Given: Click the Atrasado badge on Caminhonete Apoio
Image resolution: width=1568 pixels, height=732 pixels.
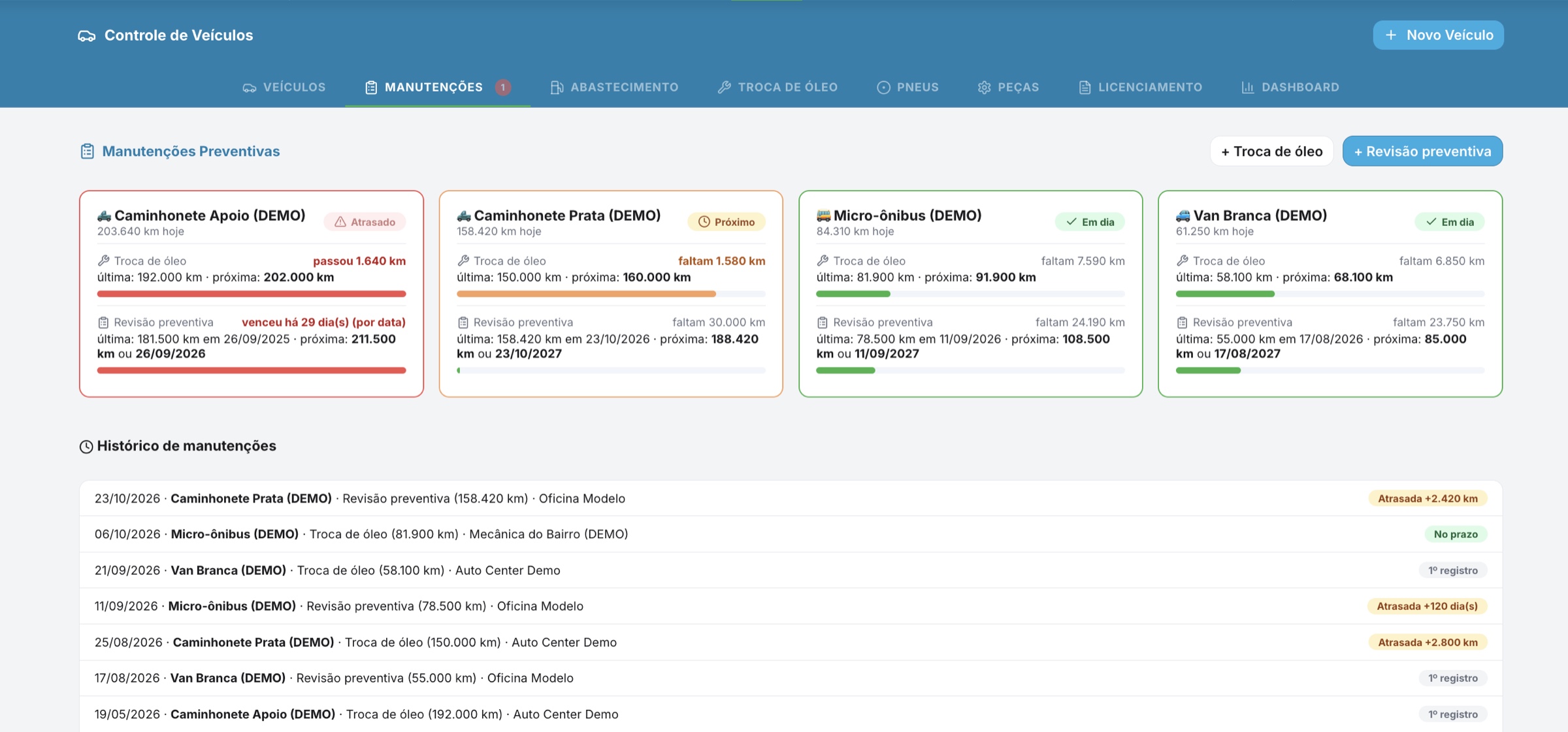Looking at the screenshot, I should [365, 222].
